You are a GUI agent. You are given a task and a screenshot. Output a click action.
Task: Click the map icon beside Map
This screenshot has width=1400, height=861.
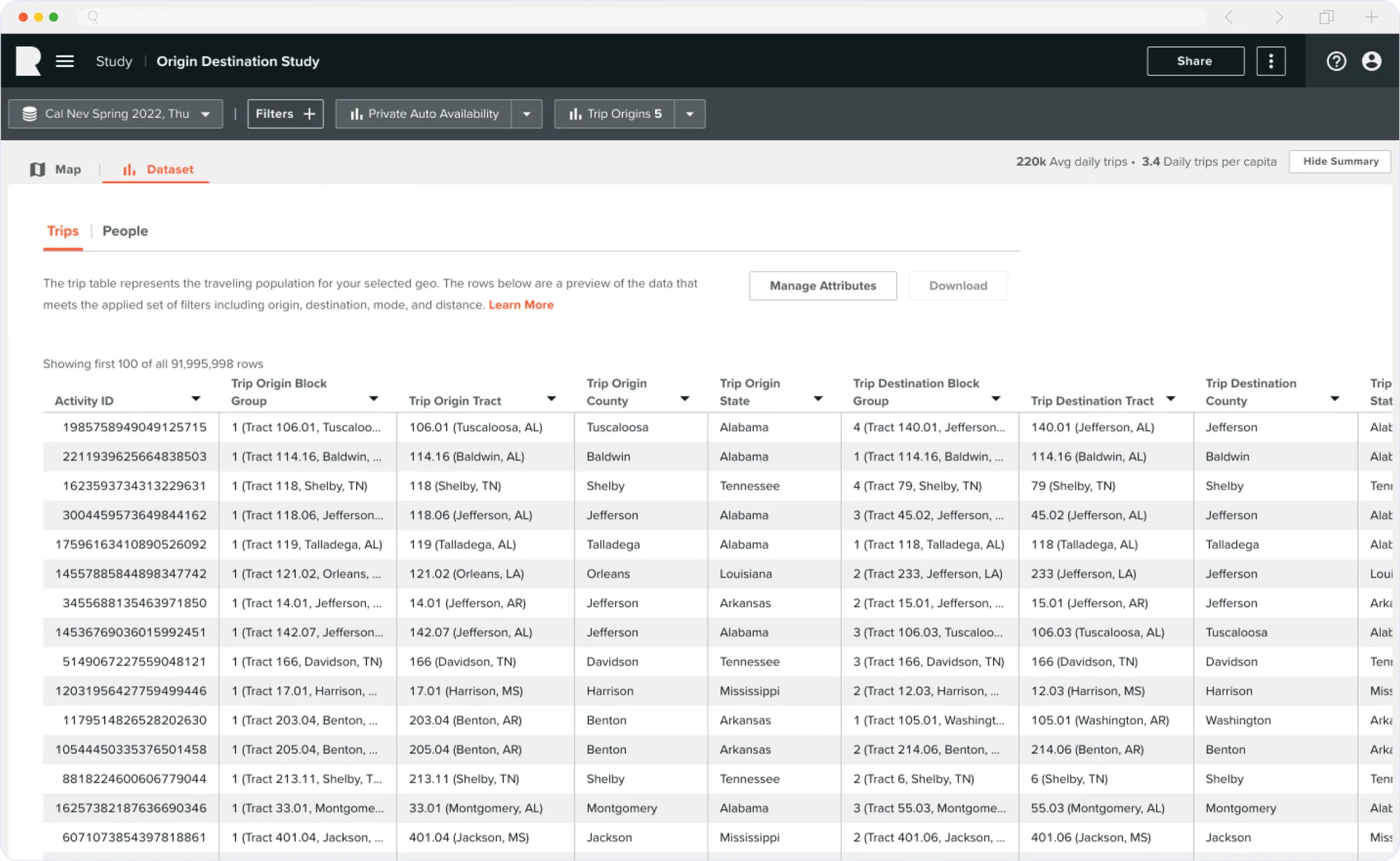click(38, 169)
